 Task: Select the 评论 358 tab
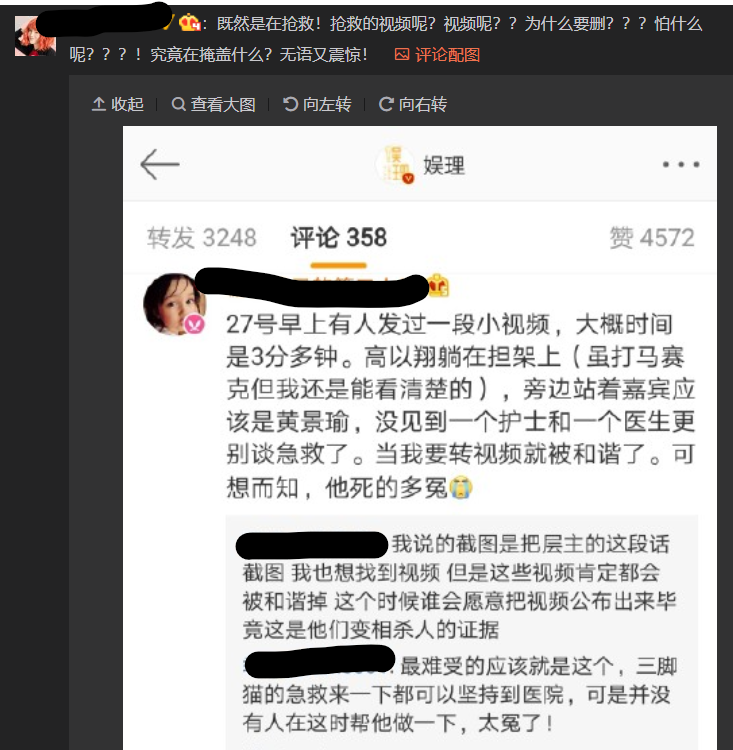339,238
